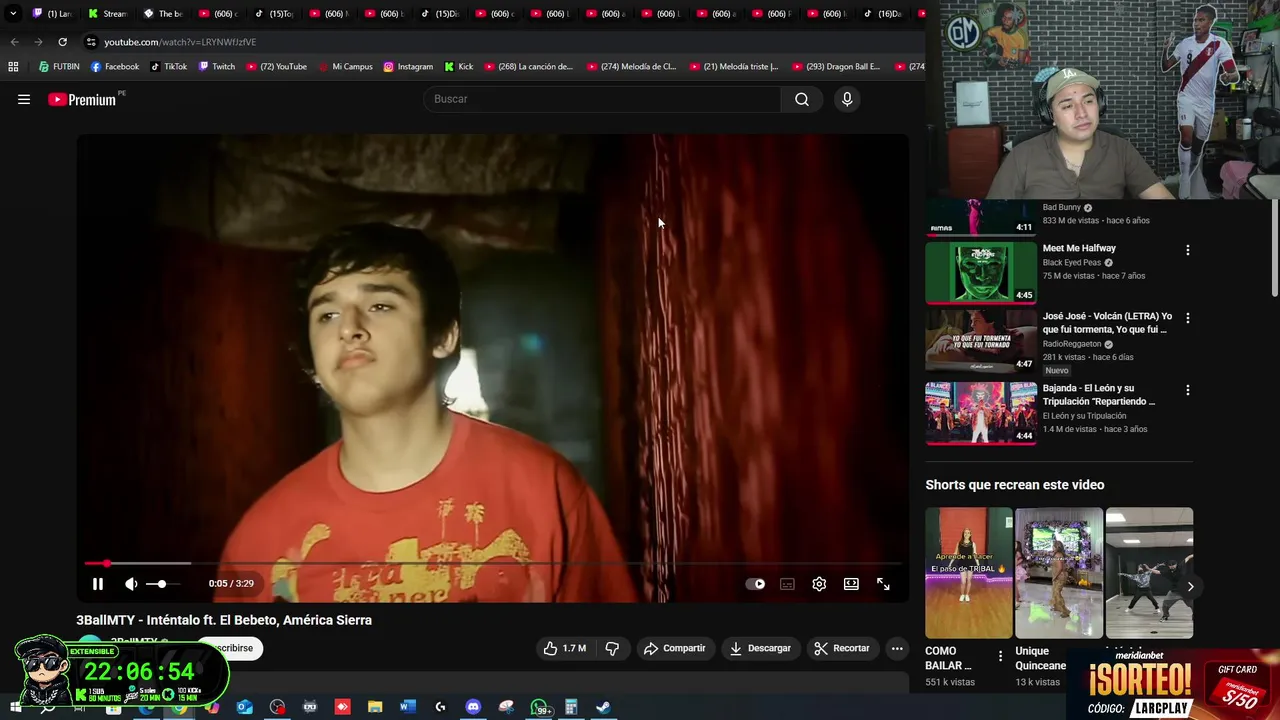Adjust the volume slider
Screen dimensions: 1280x720
[163, 584]
